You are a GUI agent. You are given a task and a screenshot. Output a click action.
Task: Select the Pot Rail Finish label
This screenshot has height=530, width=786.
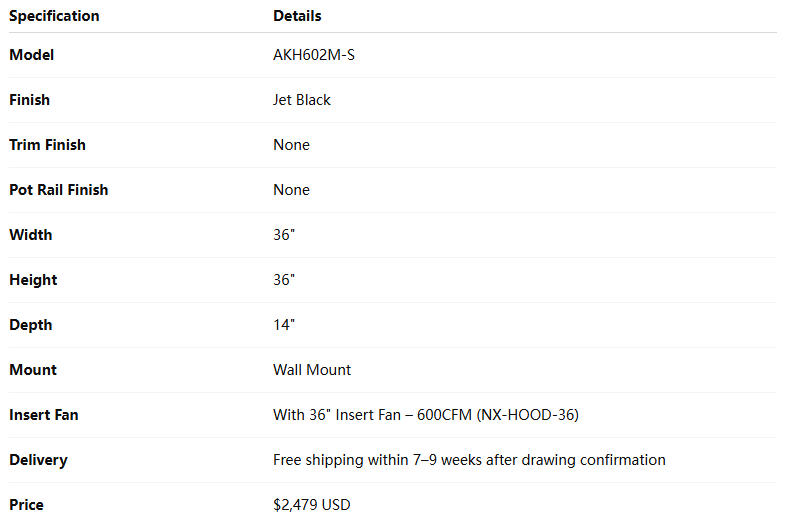pyautogui.click(x=58, y=190)
